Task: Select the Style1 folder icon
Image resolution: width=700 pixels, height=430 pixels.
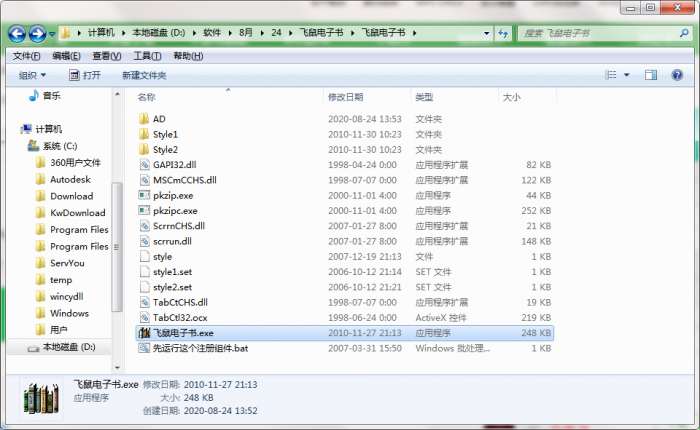Action: pyautogui.click(x=144, y=134)
